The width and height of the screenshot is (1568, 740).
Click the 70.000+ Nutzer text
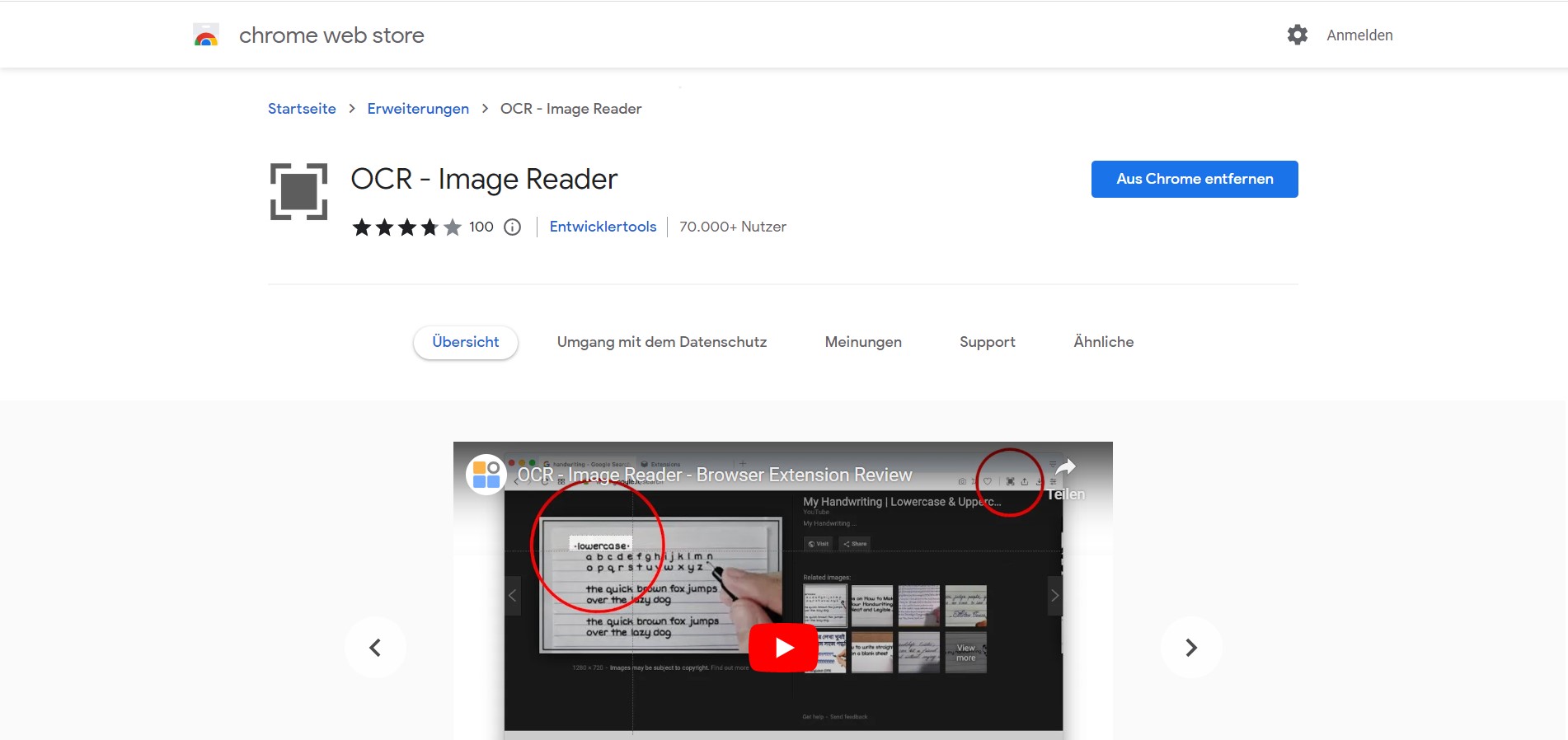tap(733, 227)
